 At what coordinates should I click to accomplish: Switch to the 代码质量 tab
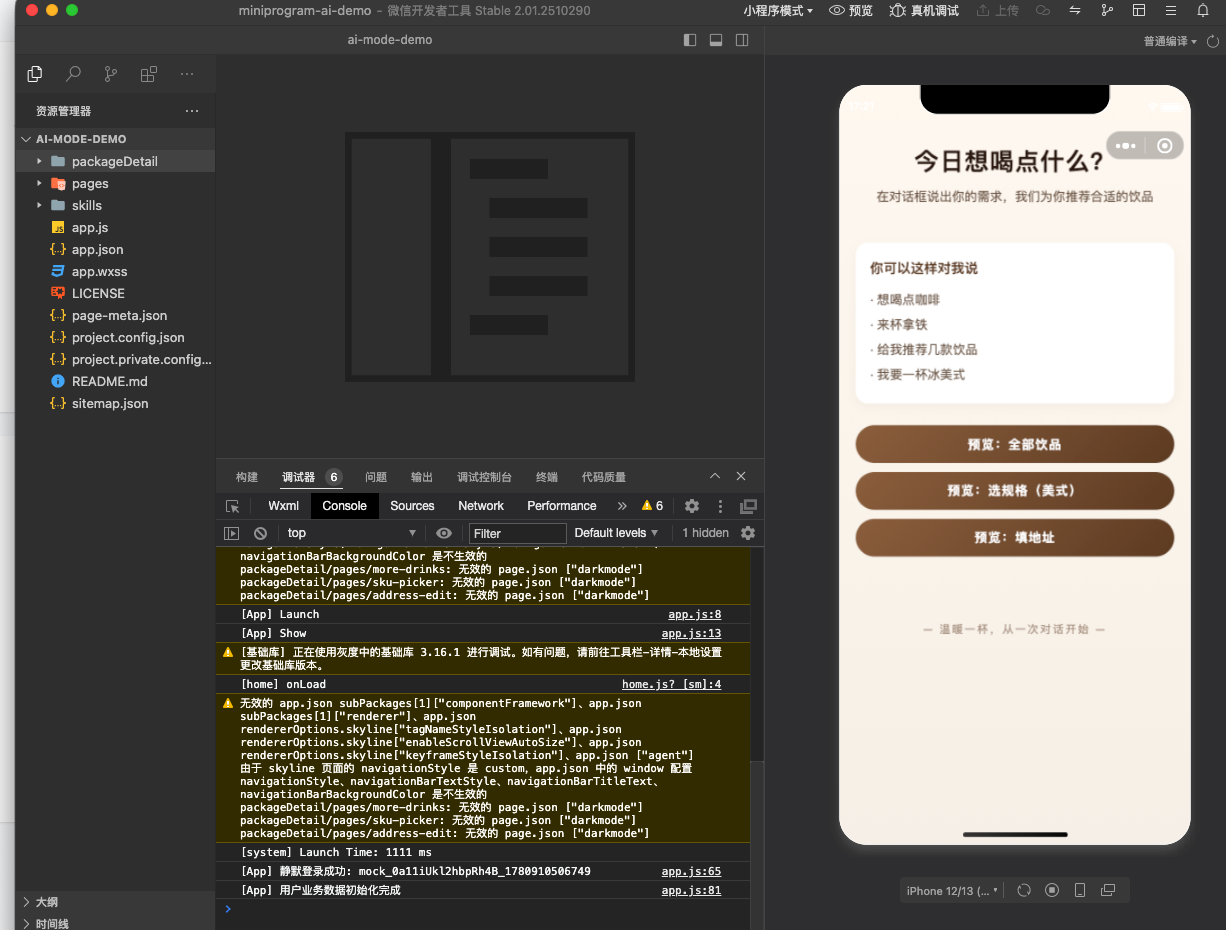(604, 477)
